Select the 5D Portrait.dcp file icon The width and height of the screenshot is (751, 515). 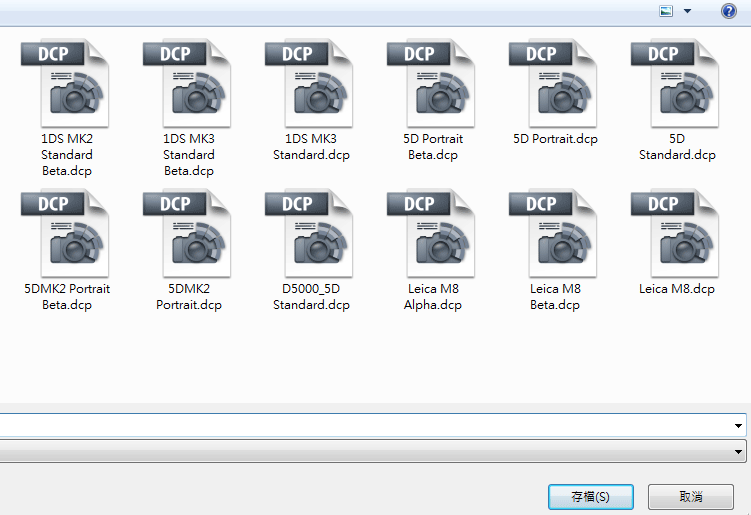tap(554, 83)
